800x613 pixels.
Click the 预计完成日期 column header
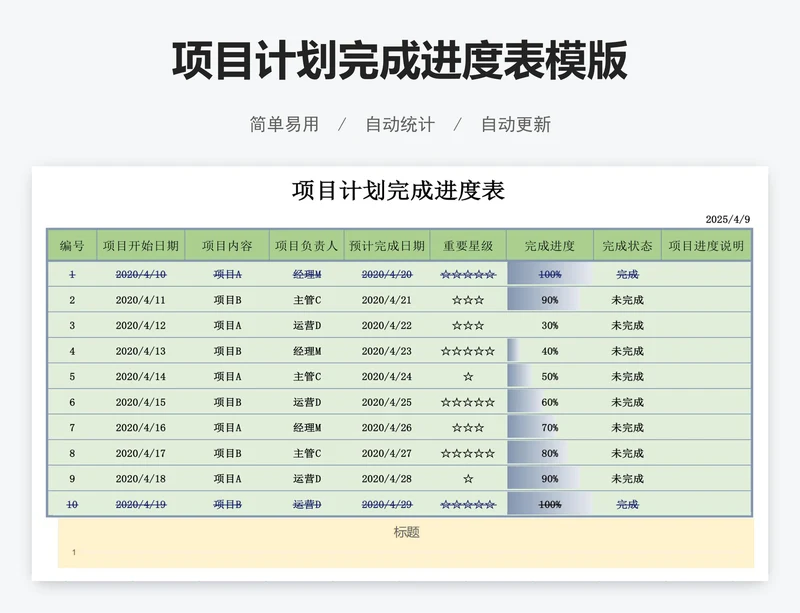387,246
